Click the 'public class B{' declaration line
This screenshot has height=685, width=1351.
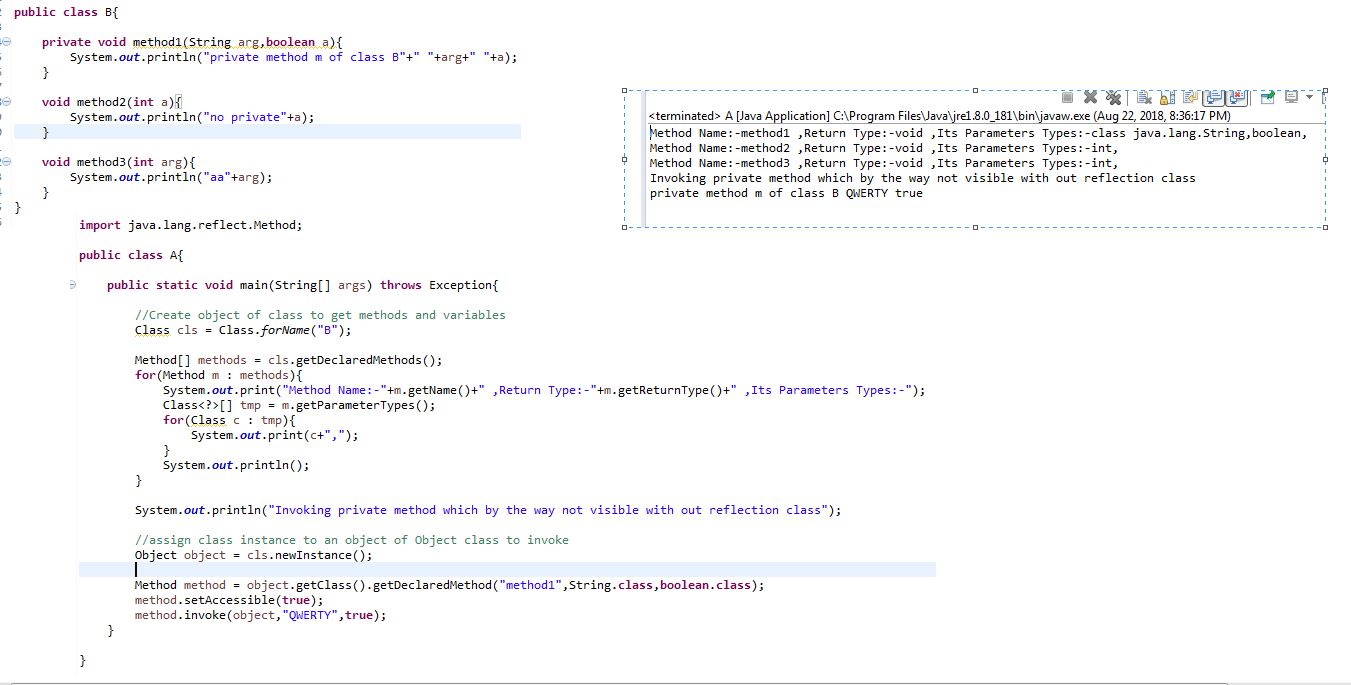tap(67, 12)
